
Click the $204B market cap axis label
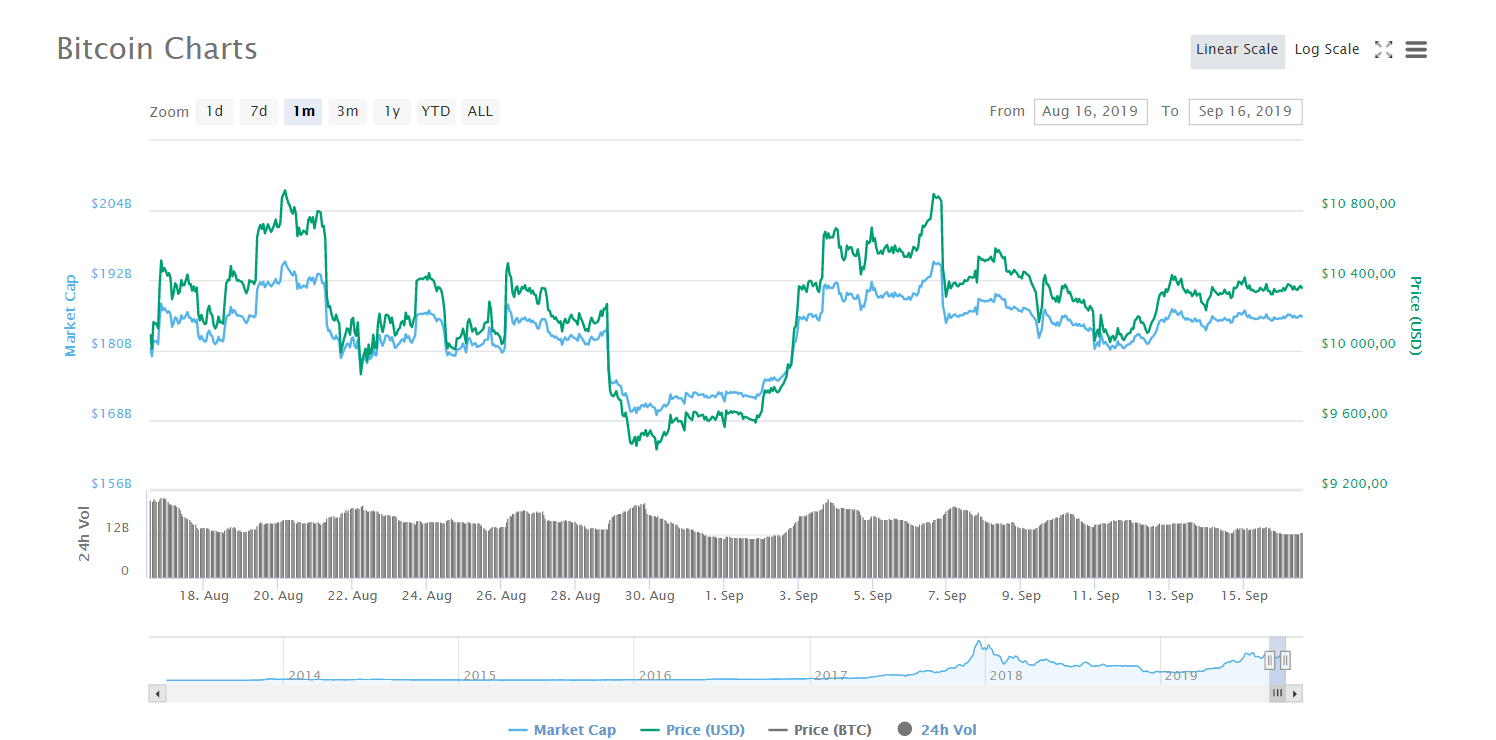coord(111,204)
